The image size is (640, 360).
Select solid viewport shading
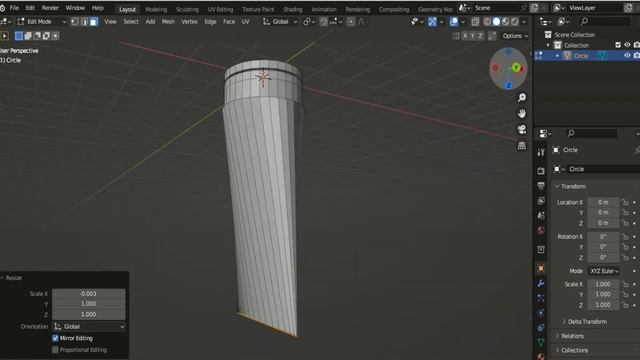(496, 22)
